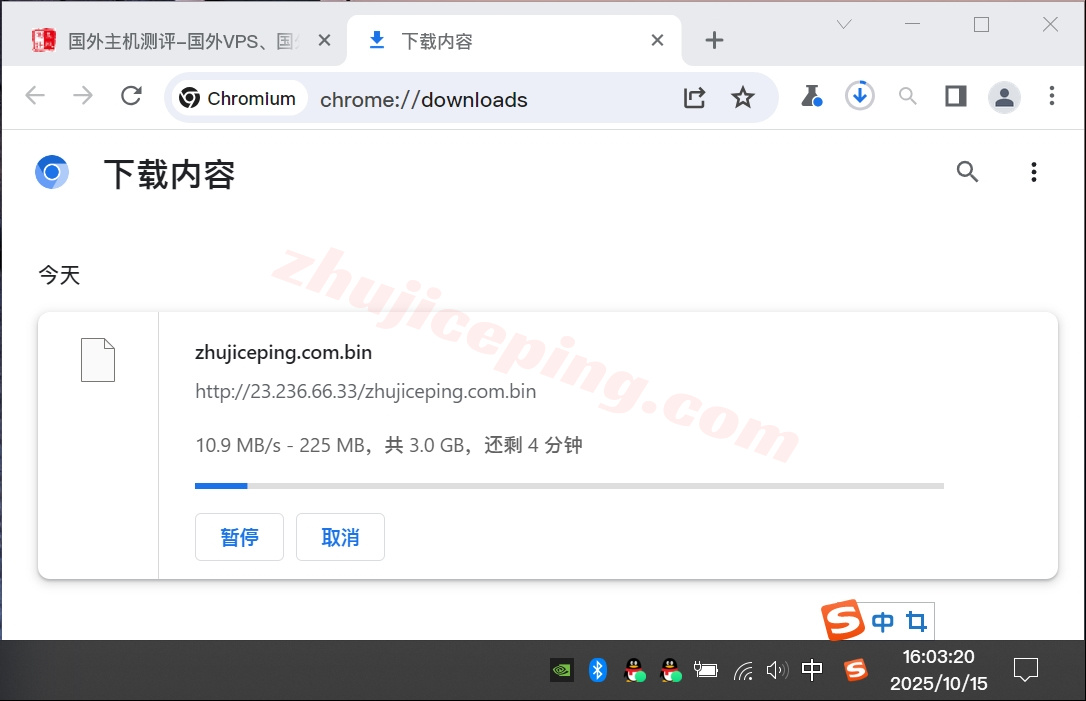Open search on the Downloads page
The width and height of the screenshot is (1086, 701).
(967, 171)
